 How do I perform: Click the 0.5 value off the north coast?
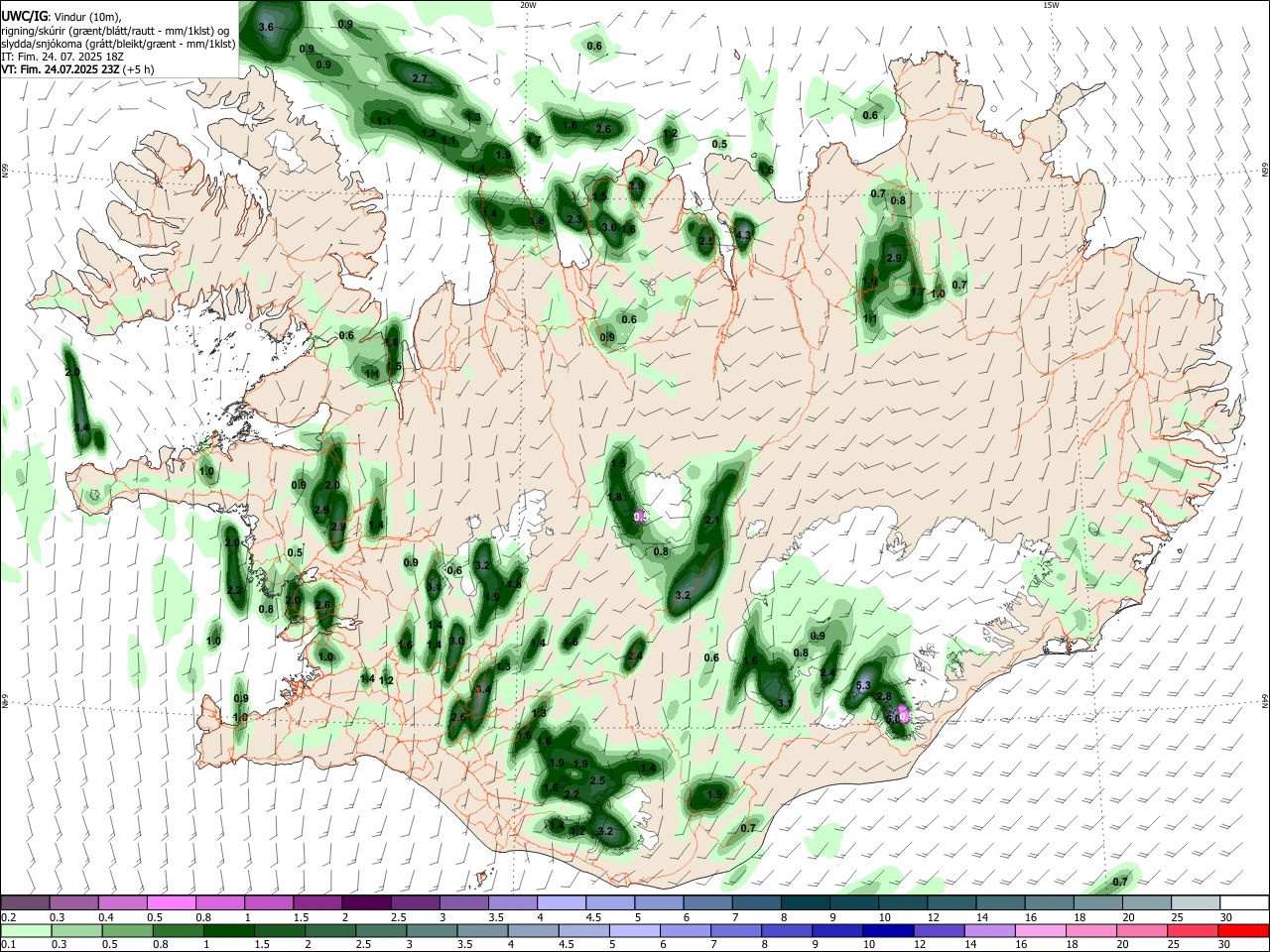click(x=719, y=145)
